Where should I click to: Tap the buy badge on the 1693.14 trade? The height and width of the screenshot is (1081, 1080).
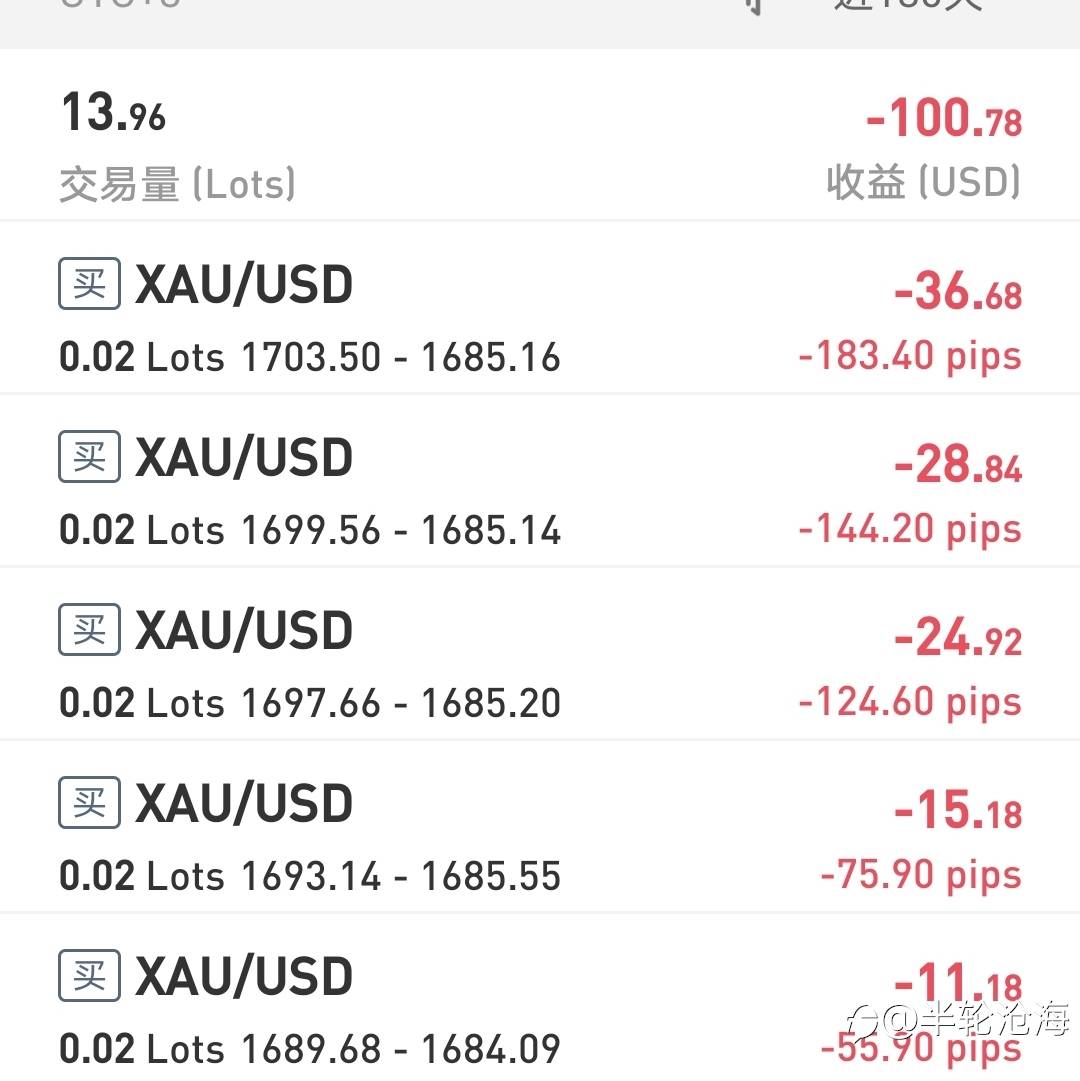[89, 803]
